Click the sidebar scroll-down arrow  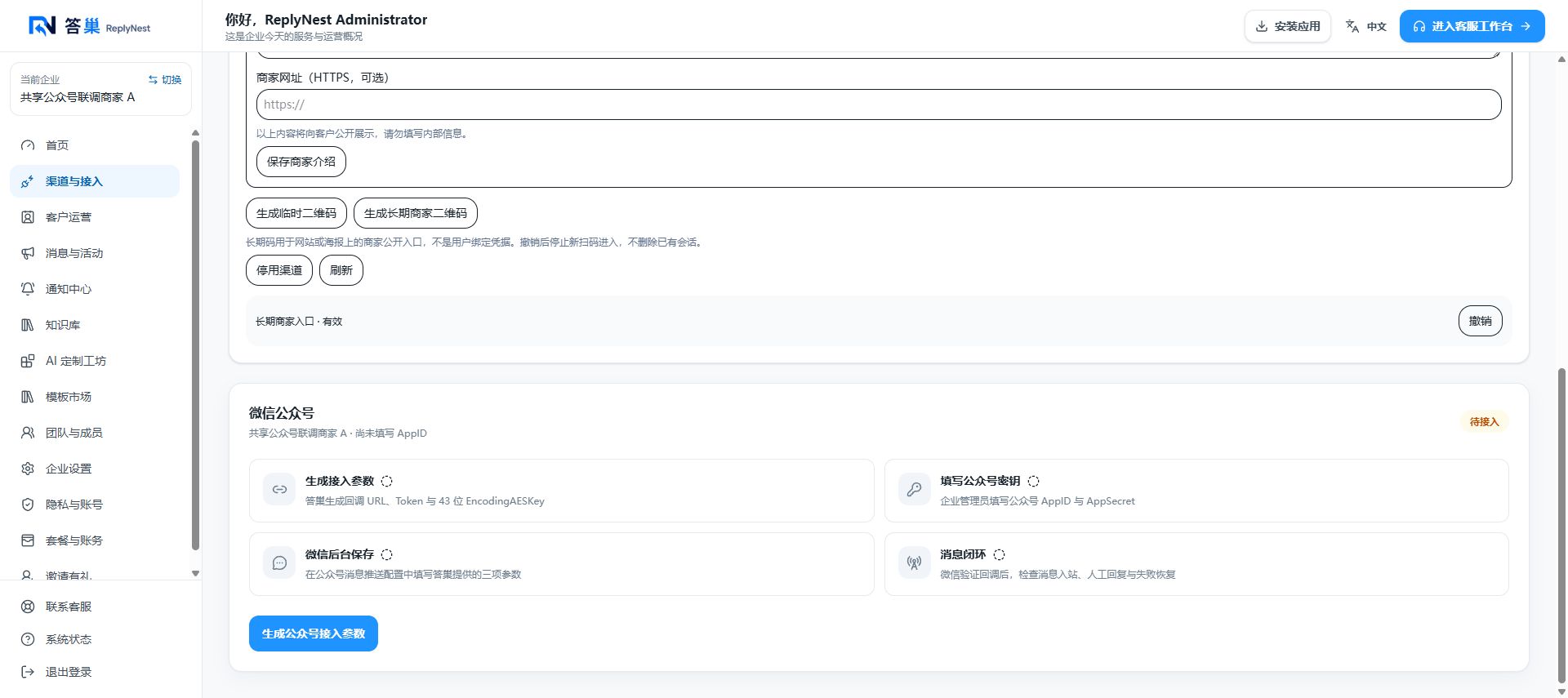click(x=195, y=574)
